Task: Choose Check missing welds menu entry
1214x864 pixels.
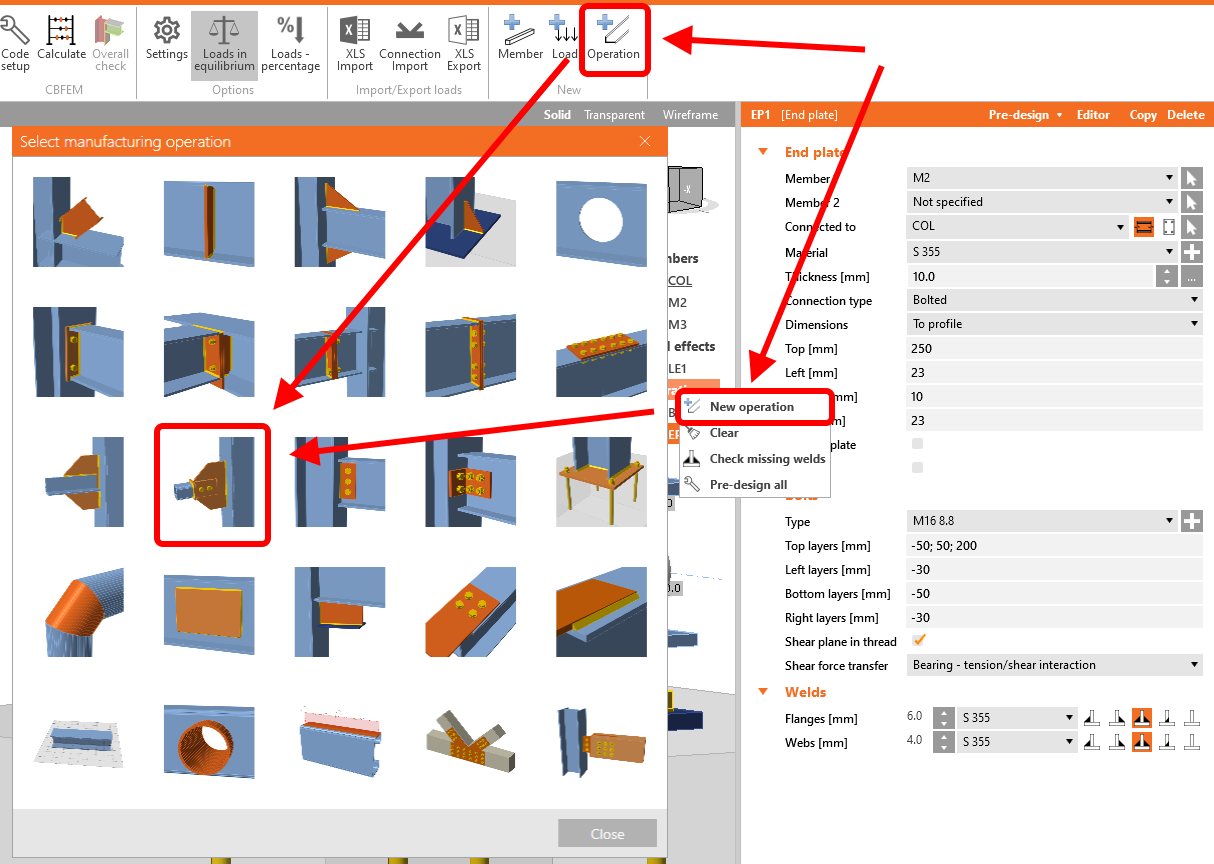Action: (x=754, y=459)
